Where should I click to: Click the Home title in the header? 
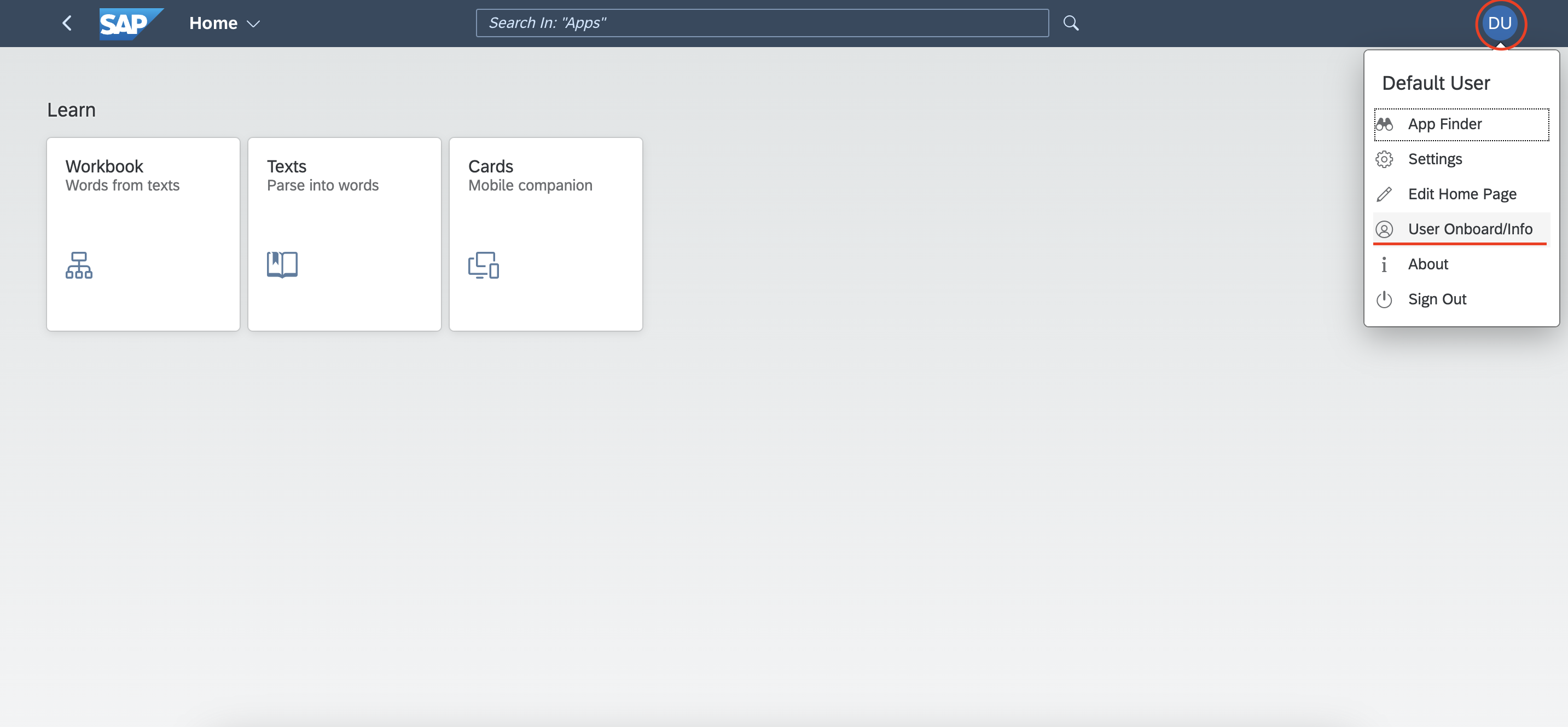pyautogui.click(x=213, y=23)
